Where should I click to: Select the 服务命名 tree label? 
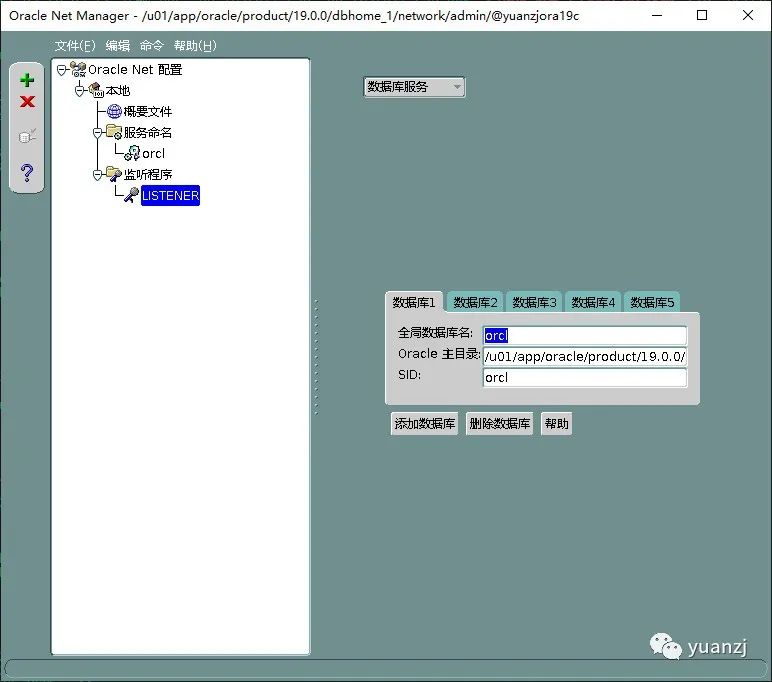pos(148,132)
